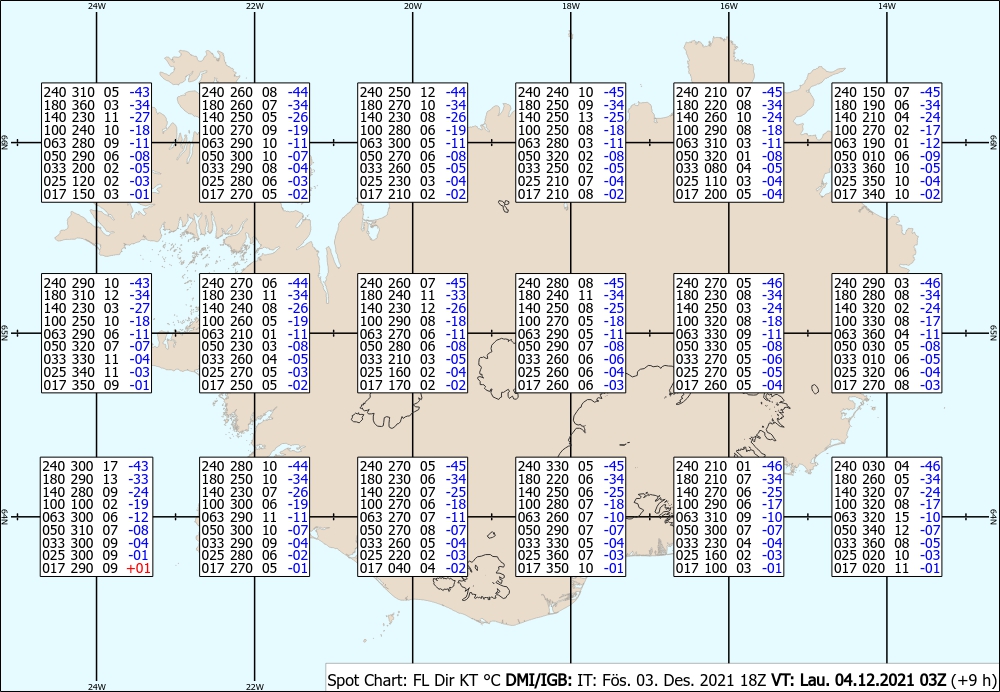Select the row '240 310 05 -43'

point(96,92)
